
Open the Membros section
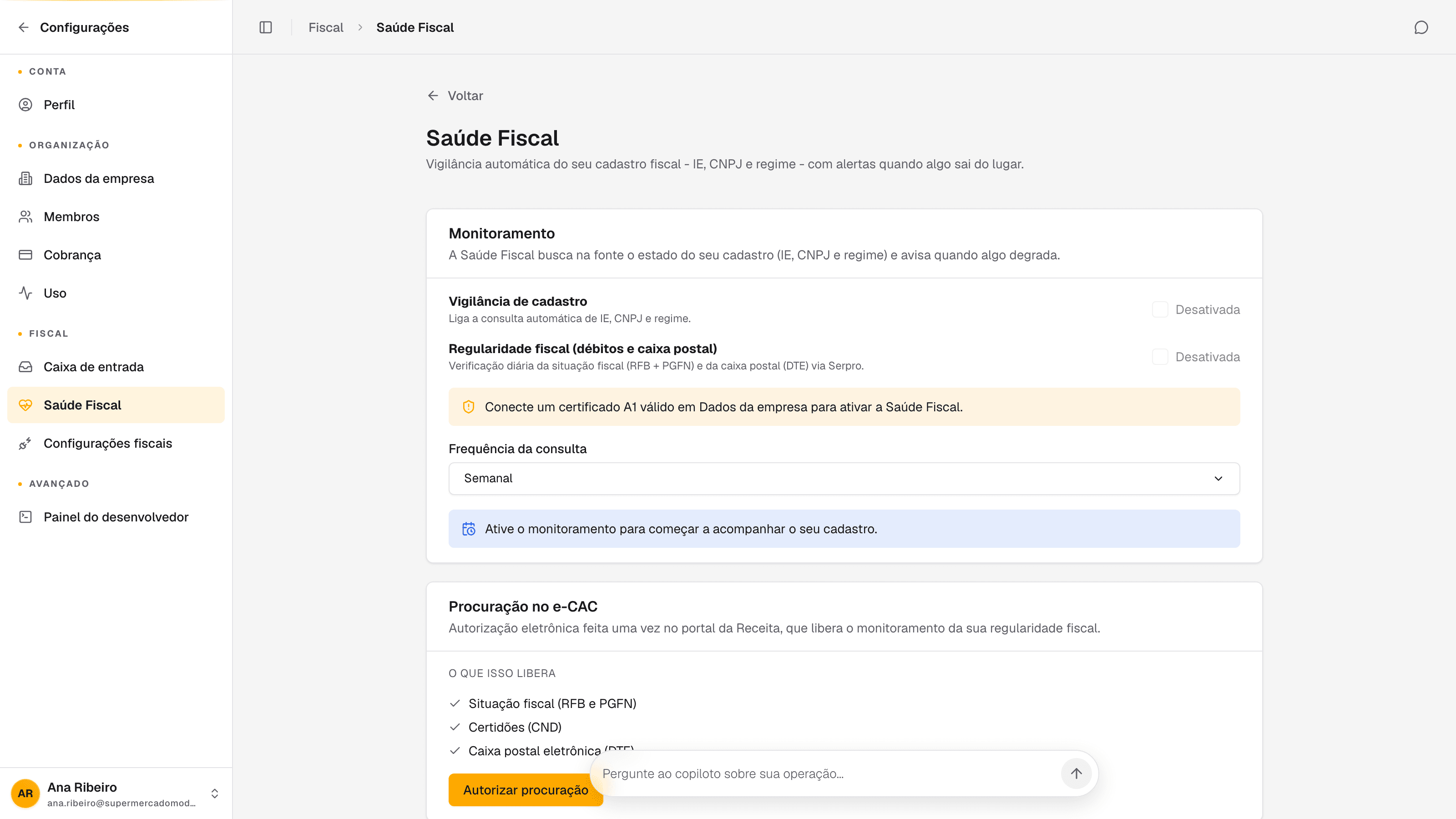pyautogui.click(x=116, y=217)
